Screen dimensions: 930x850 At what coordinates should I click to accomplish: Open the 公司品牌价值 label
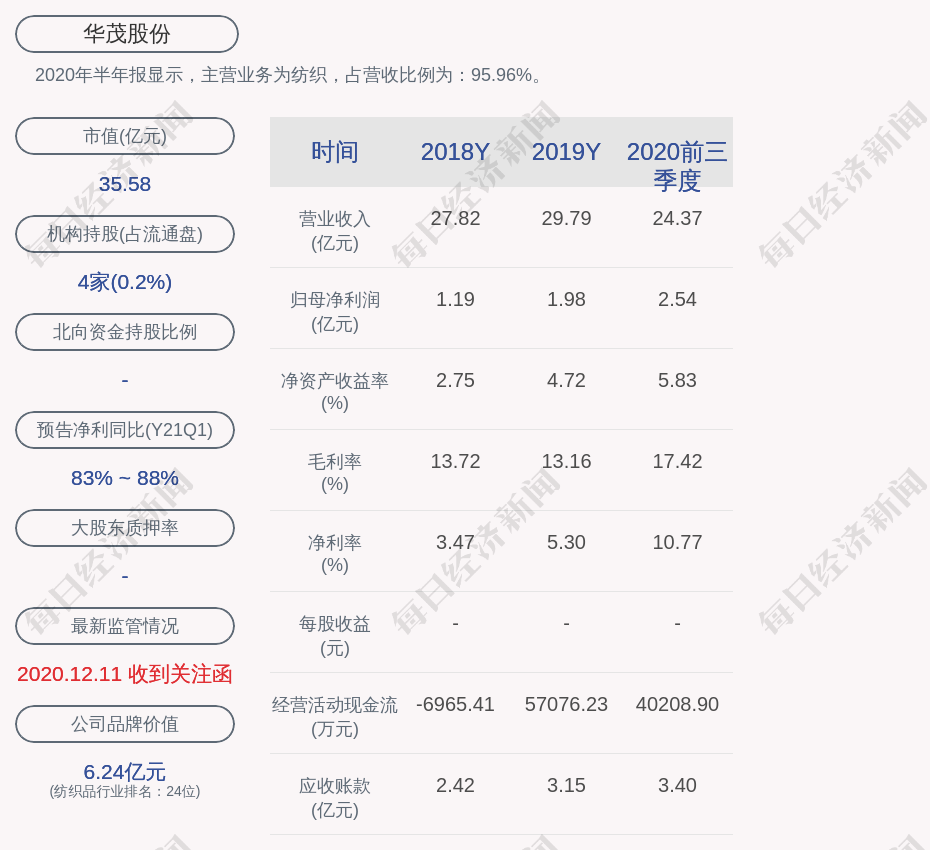pos(125,724)
